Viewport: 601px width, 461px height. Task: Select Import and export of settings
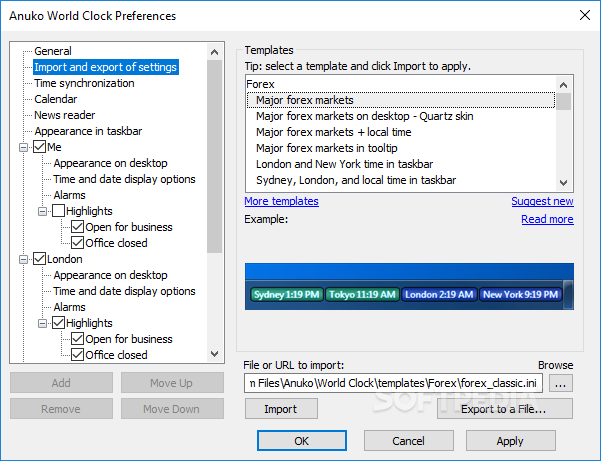coord(105,67)
